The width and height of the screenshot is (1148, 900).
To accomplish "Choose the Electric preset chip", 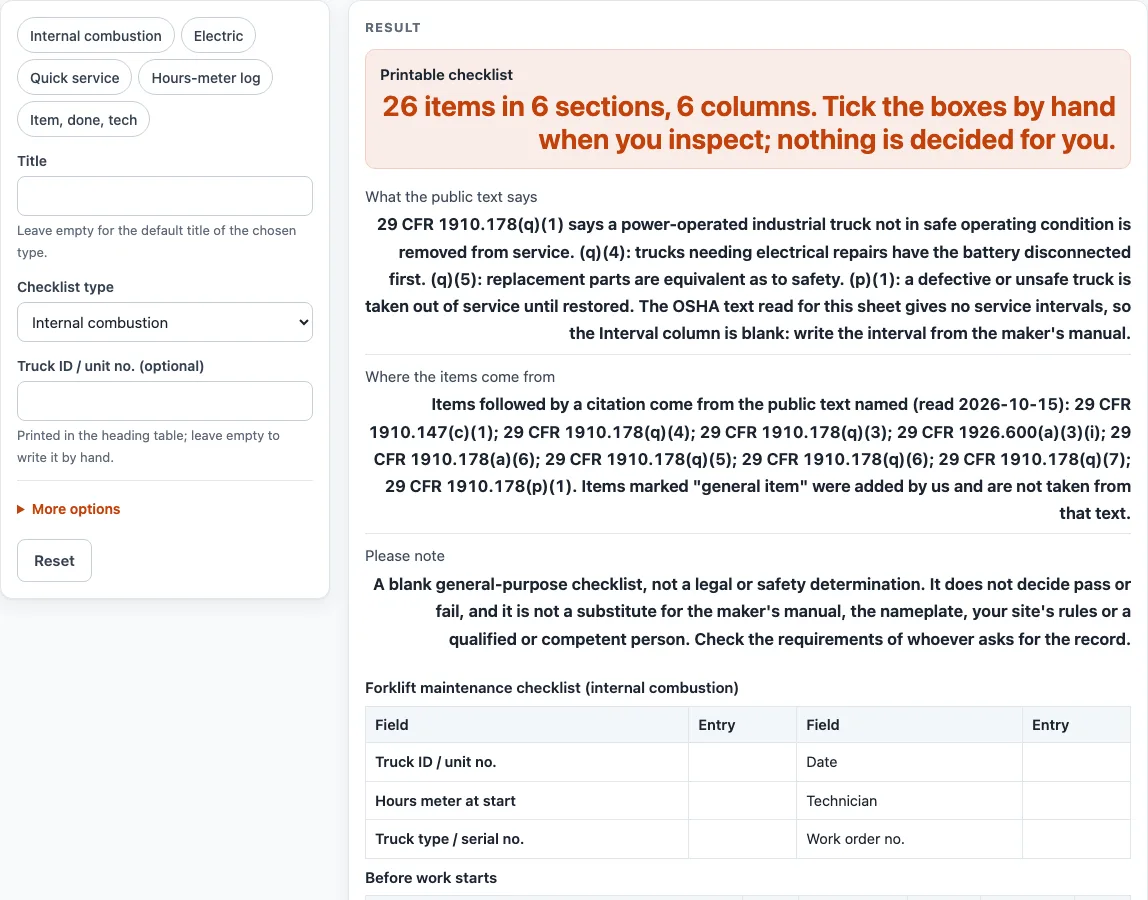I will pos(218,36).
